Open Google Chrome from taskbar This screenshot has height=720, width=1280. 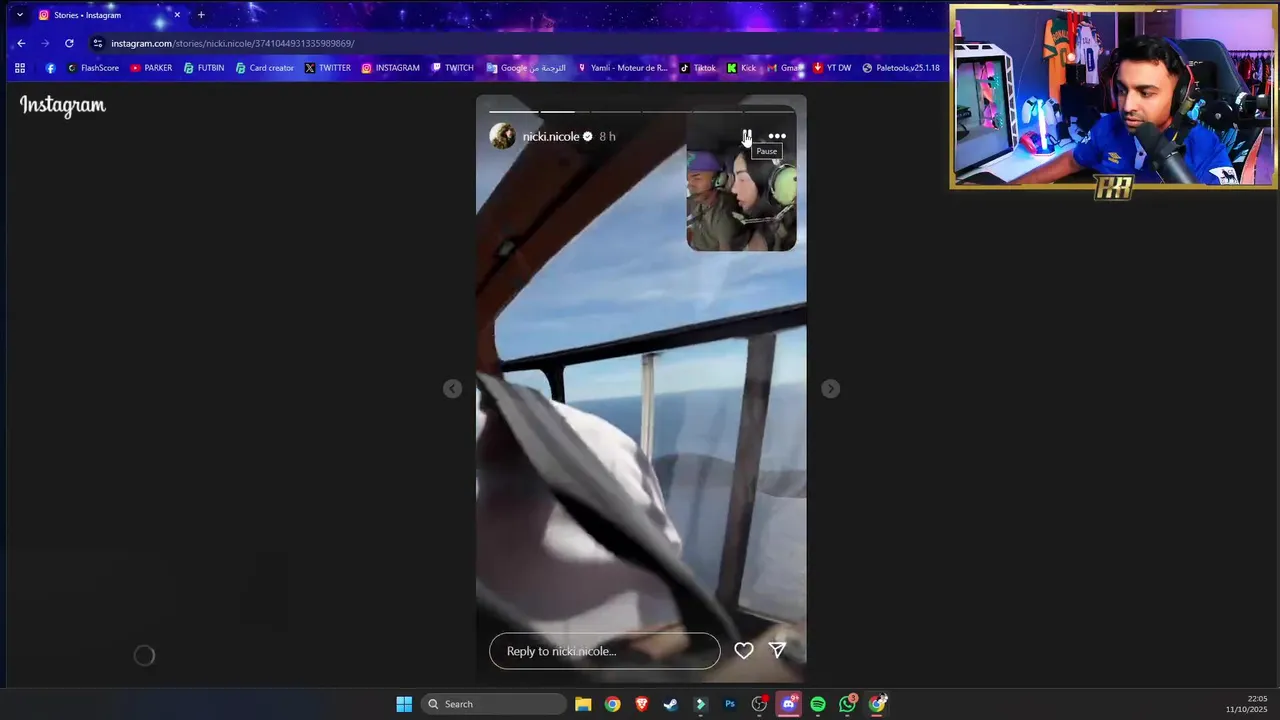pos(612,704)
